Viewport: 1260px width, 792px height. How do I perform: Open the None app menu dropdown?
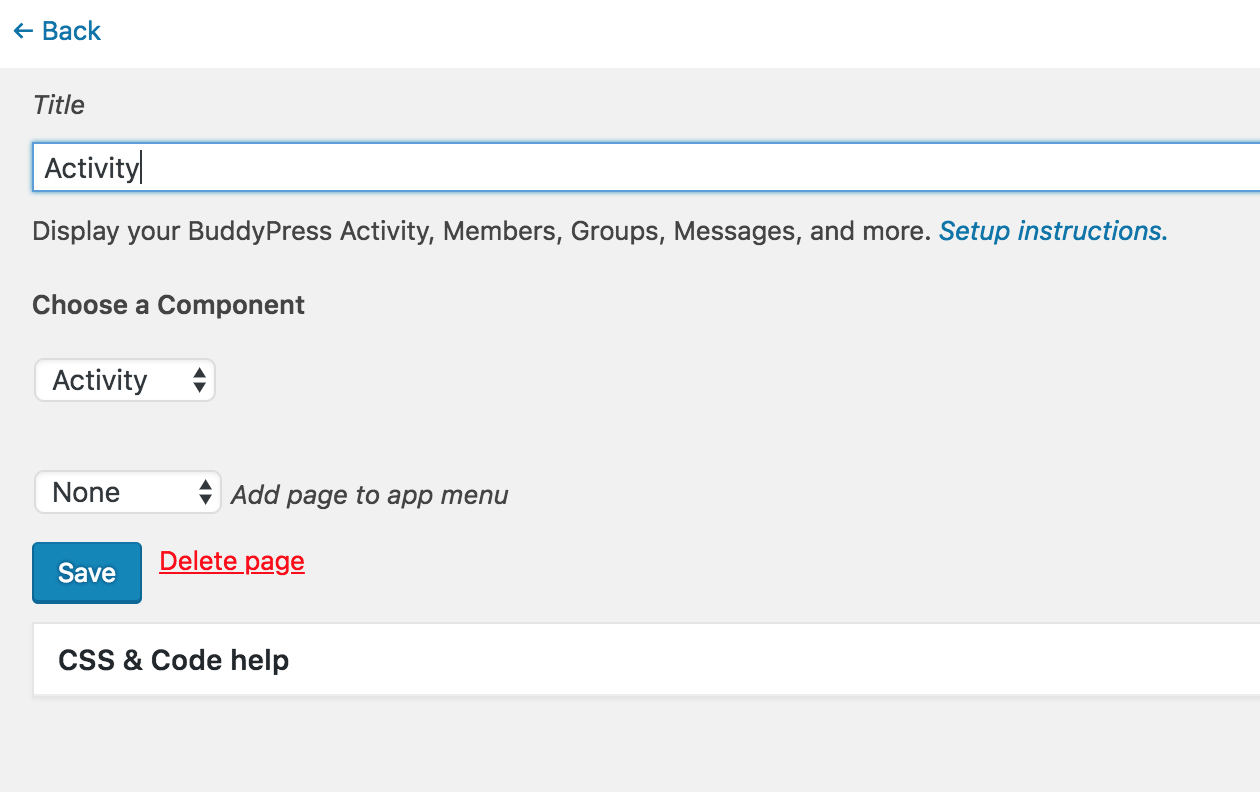tap(128, 492)
